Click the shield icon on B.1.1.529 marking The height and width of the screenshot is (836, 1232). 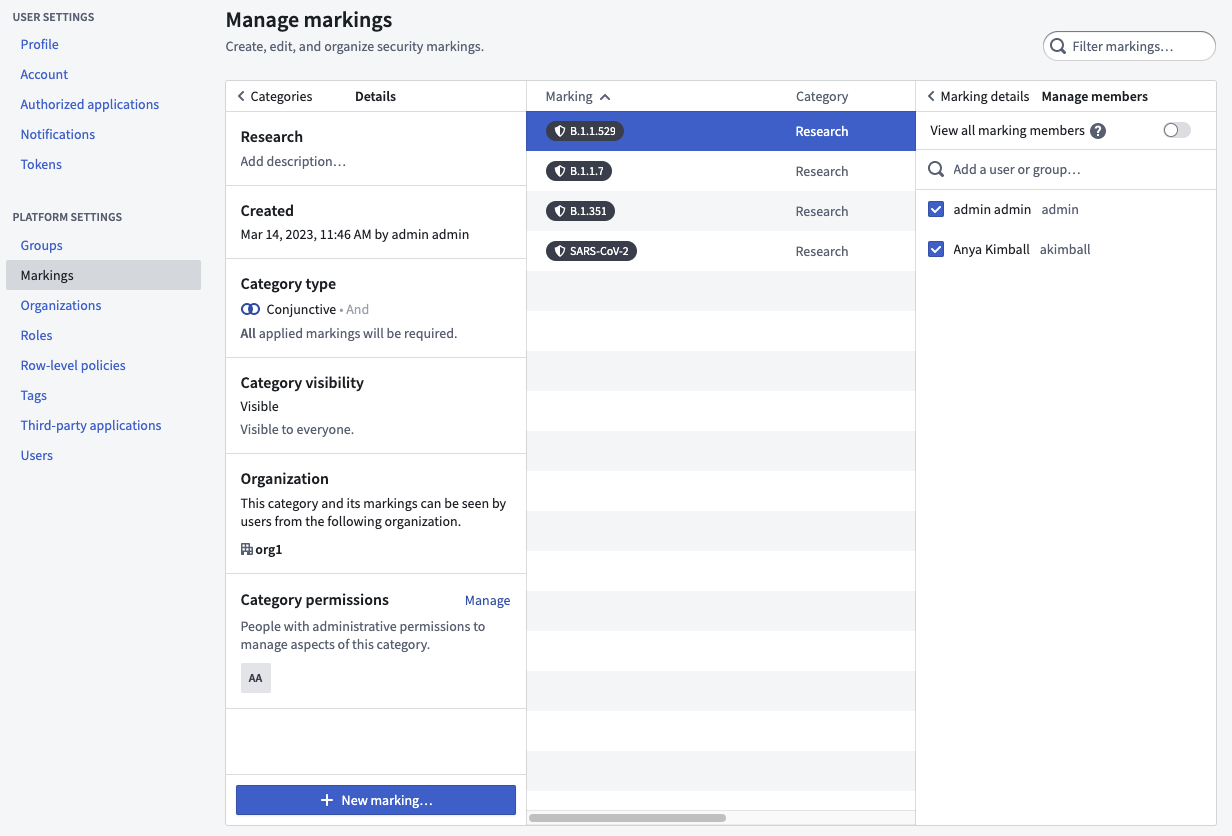pyautogui.click(x=560, y=131)
